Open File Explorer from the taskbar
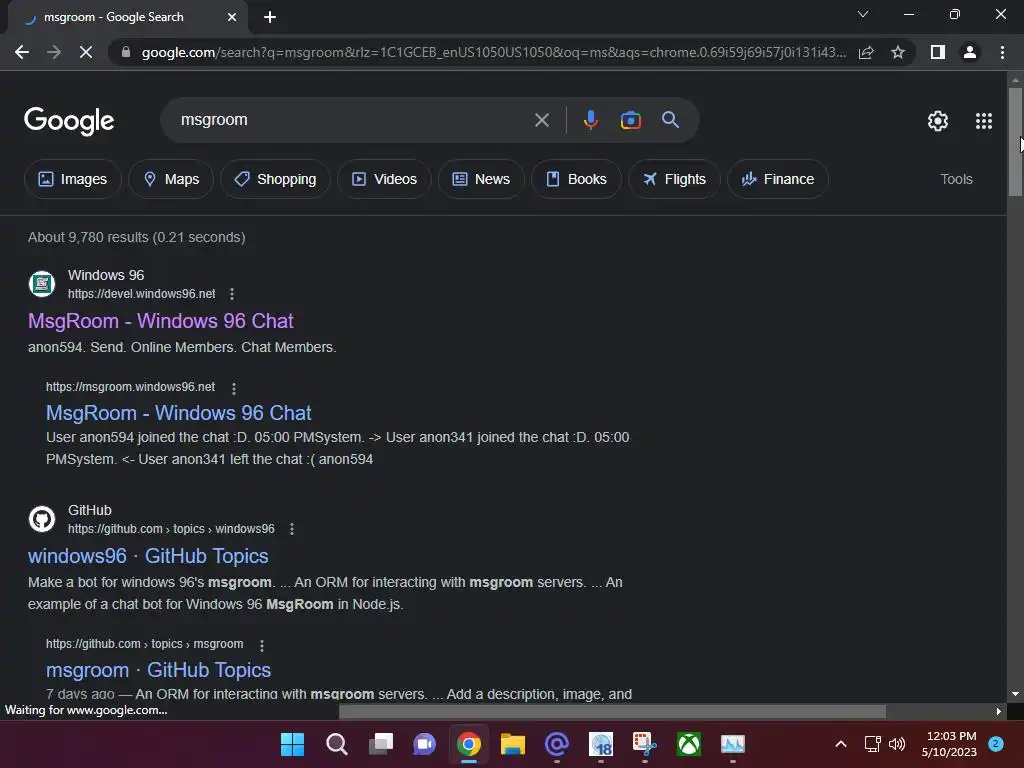 click(x=513, y=744)
